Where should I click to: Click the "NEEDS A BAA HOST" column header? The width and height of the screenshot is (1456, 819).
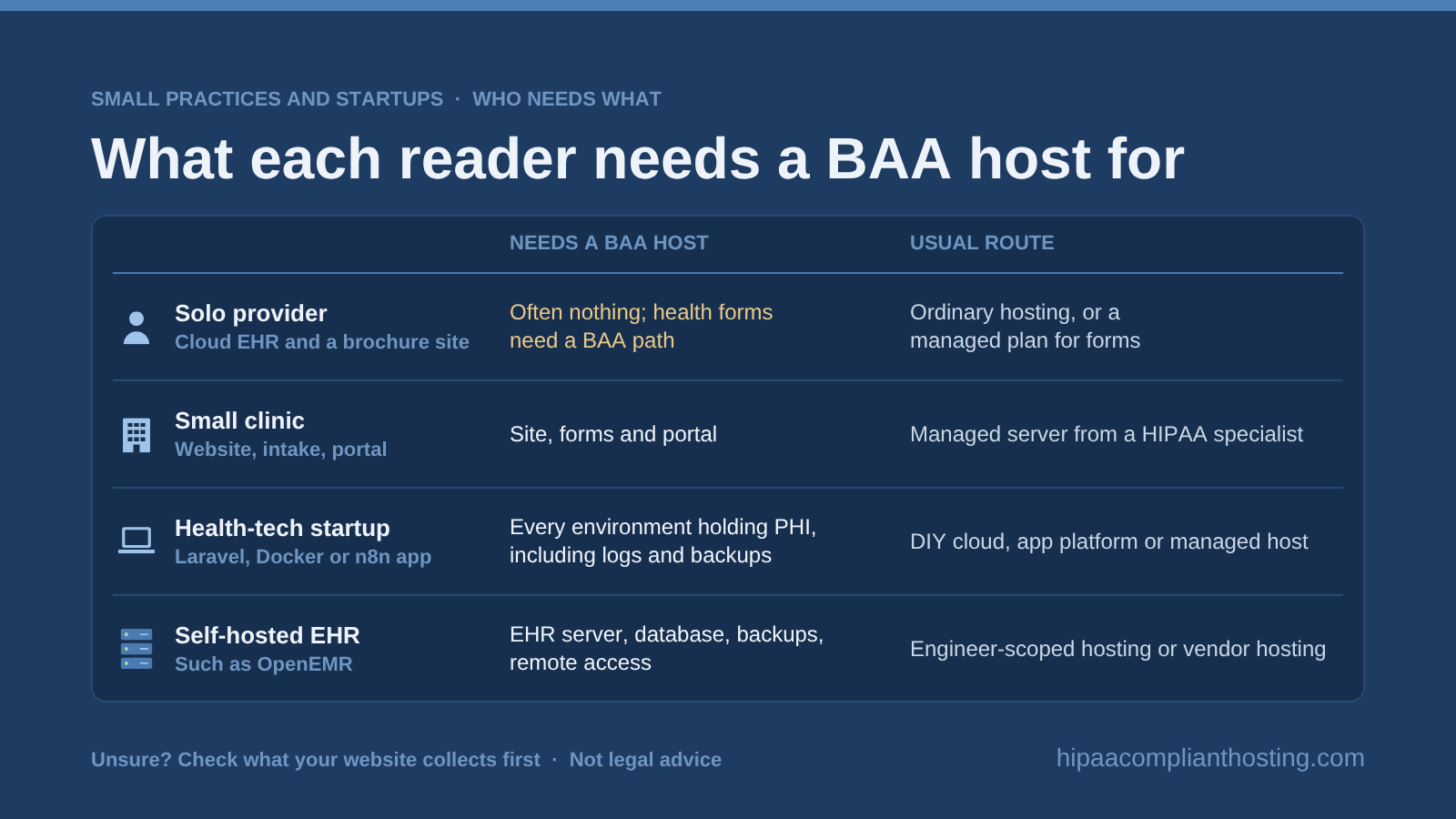pos(609,243)
